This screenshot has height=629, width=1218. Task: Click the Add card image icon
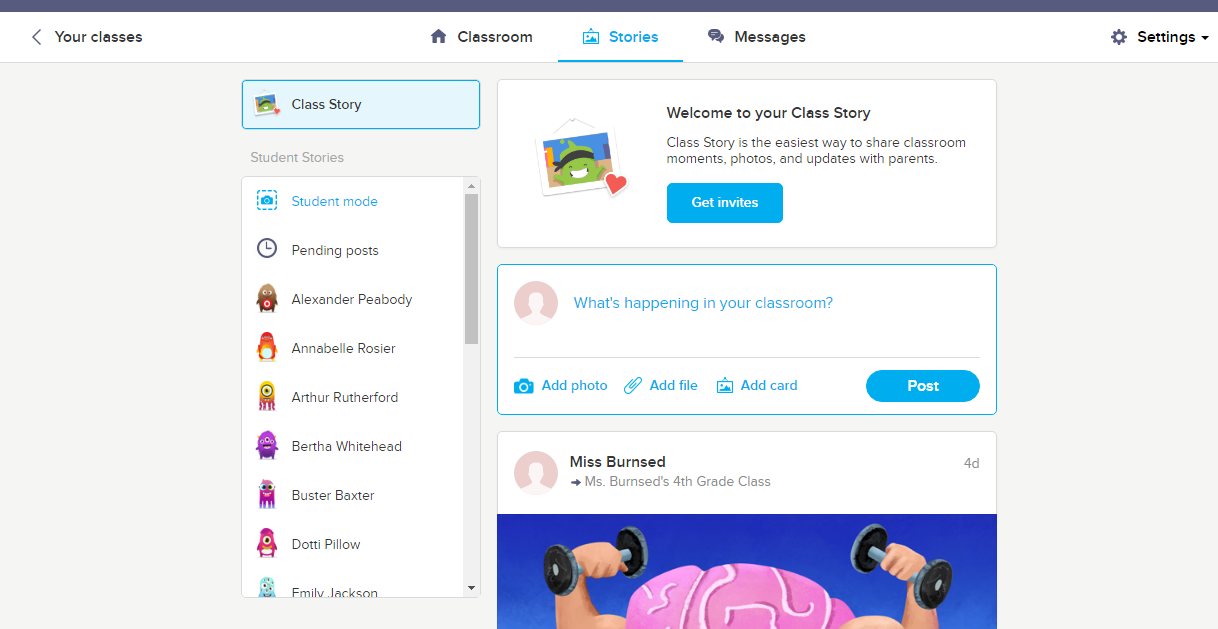[x=725, y=386]
